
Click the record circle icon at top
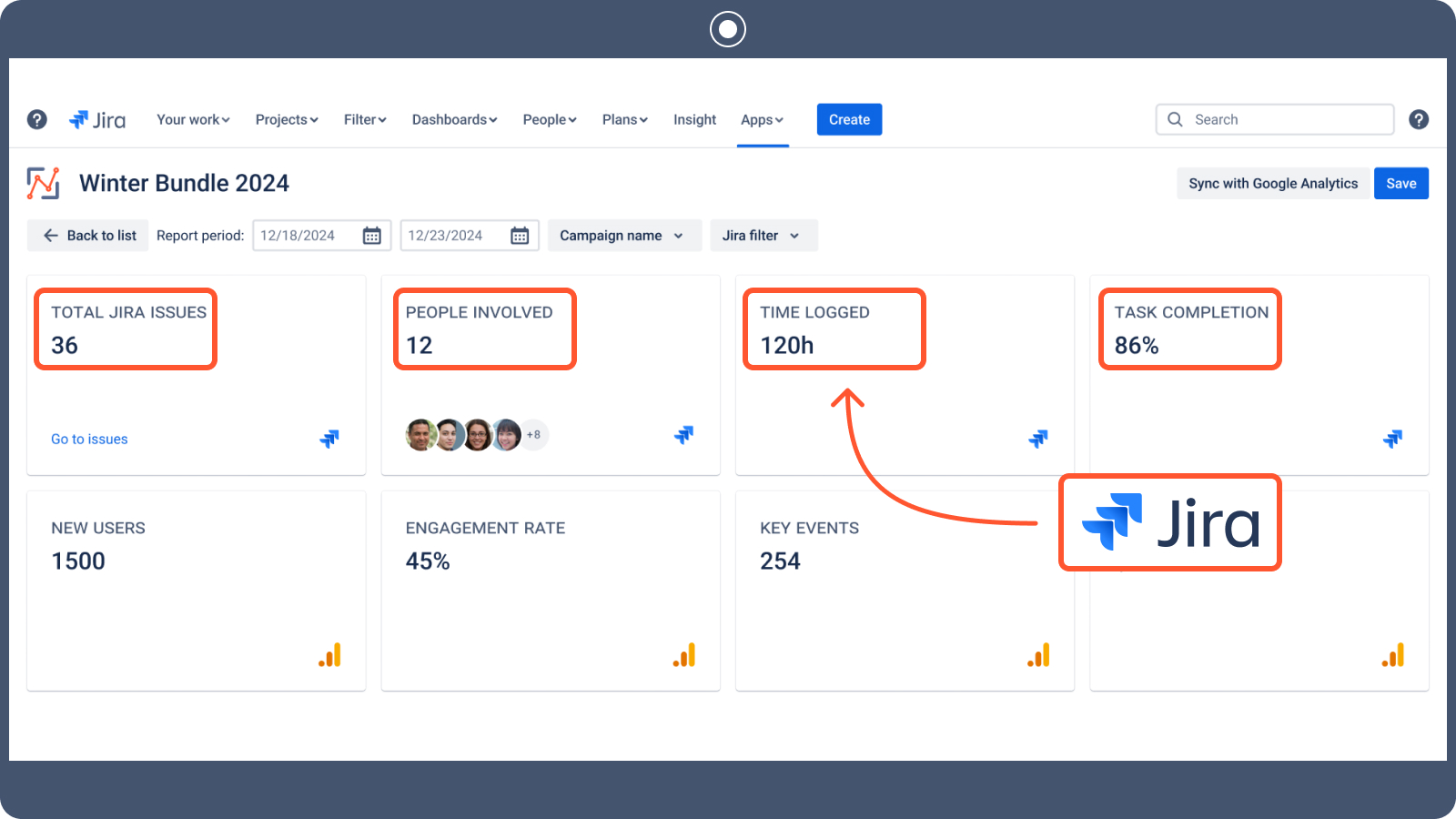(x=728, y=29)
